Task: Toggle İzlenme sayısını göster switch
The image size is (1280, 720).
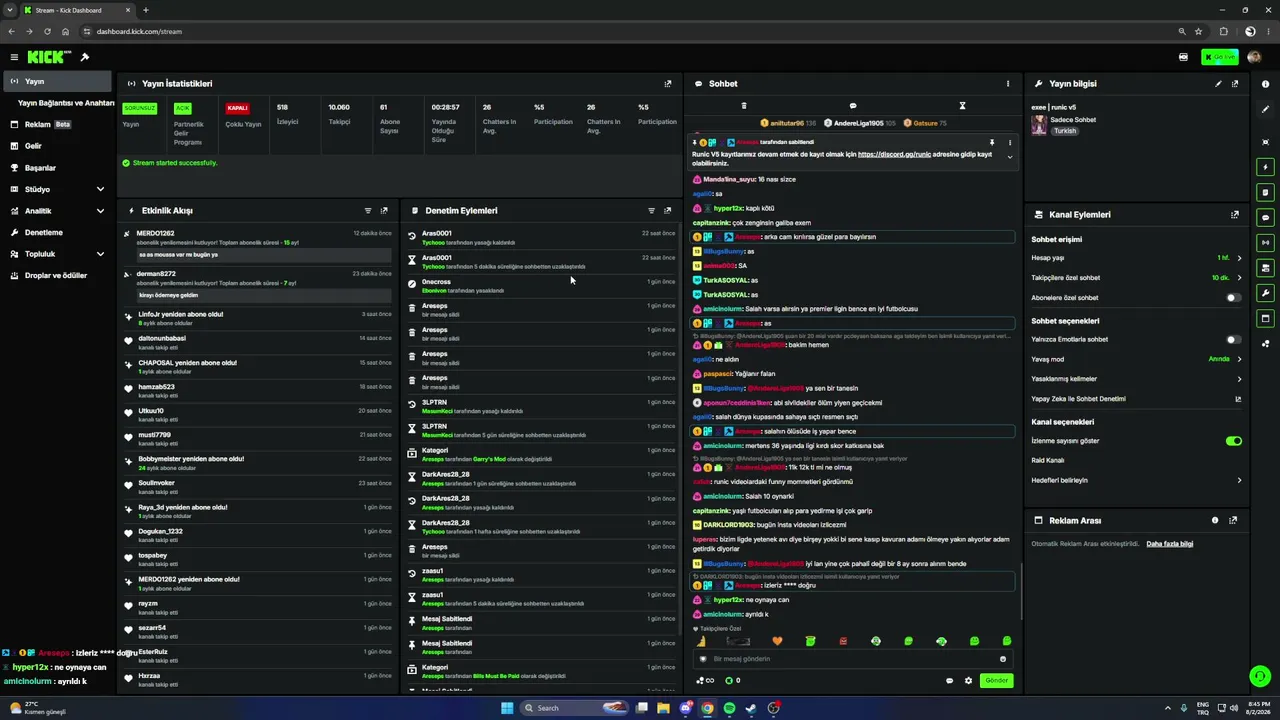Action: pyautogui.click(x=1234, y=441)
